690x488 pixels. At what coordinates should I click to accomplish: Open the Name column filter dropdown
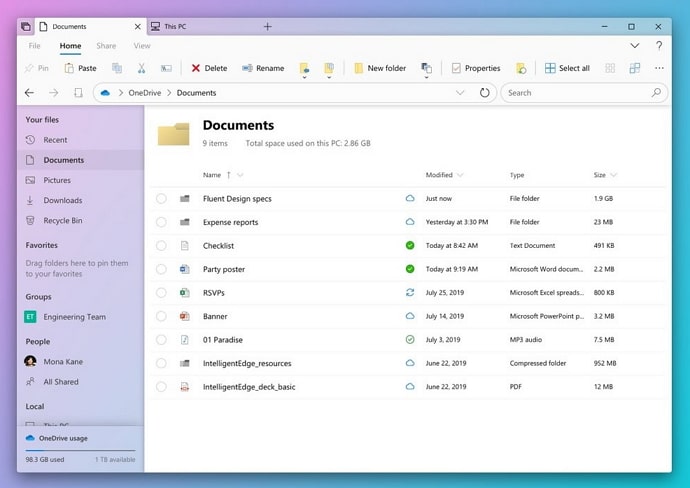240,175
